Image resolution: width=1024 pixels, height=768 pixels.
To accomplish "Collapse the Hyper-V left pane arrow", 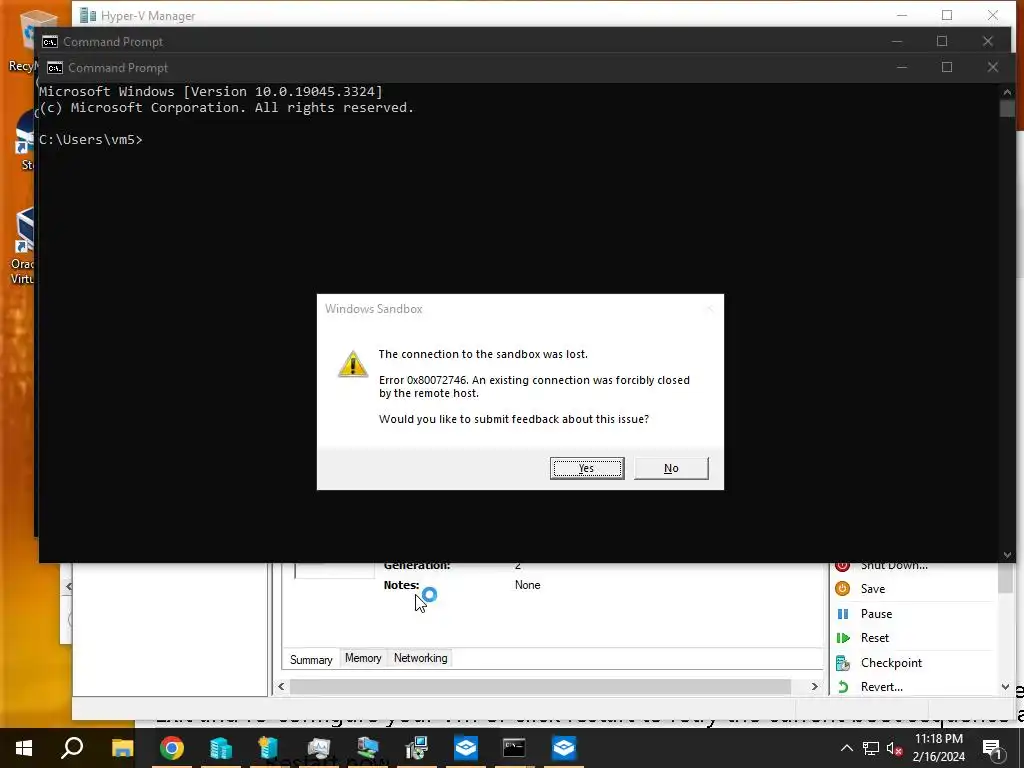I will point(68,586).
